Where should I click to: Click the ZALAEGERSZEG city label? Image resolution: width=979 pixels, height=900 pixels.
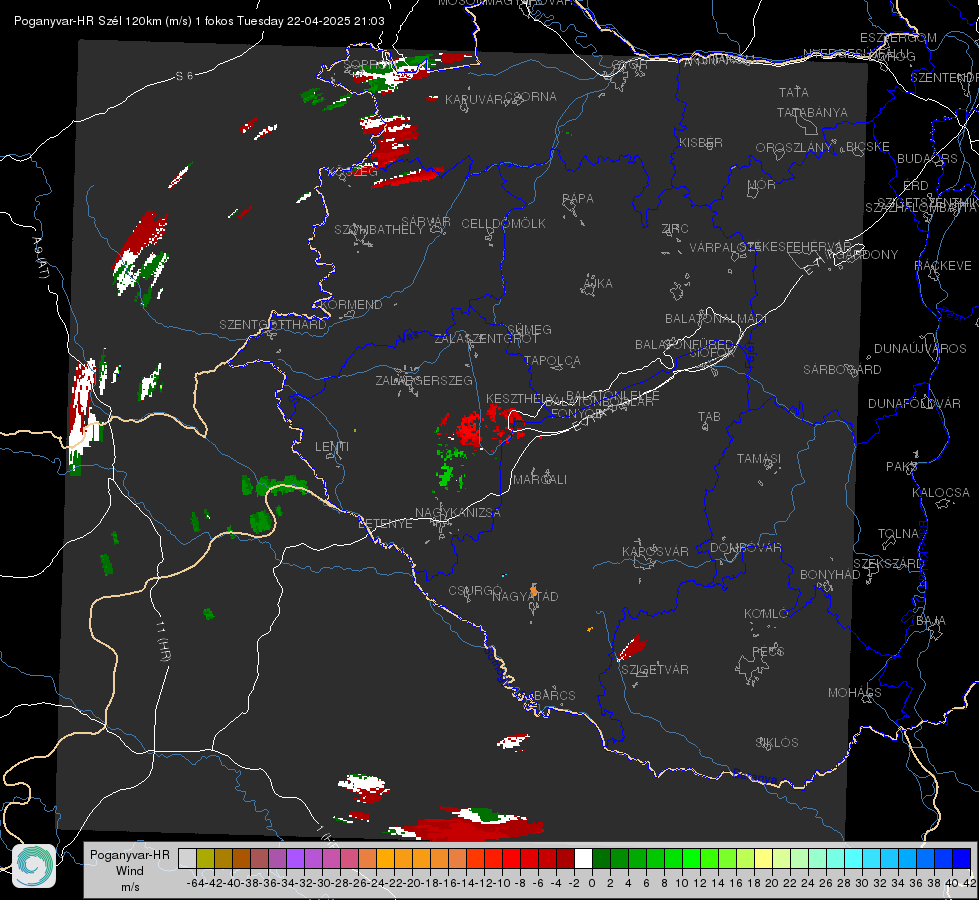tap(424, 380)
